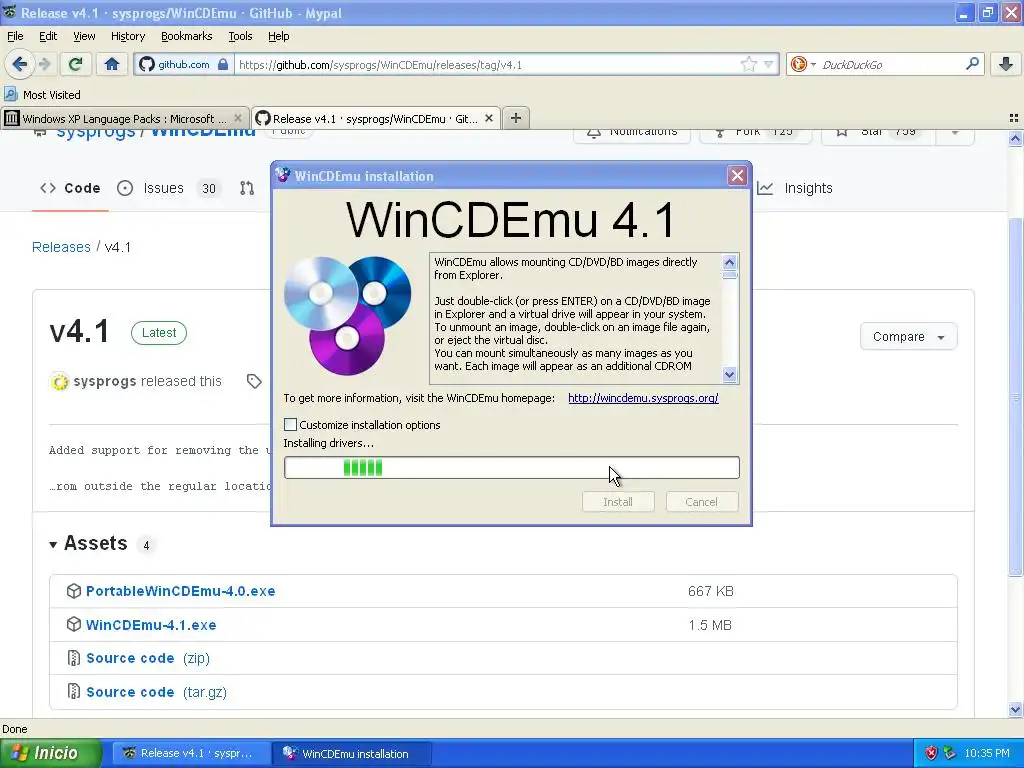
Task: Open the DuckDuckGo search engine selector
Action: coord(803,64)
